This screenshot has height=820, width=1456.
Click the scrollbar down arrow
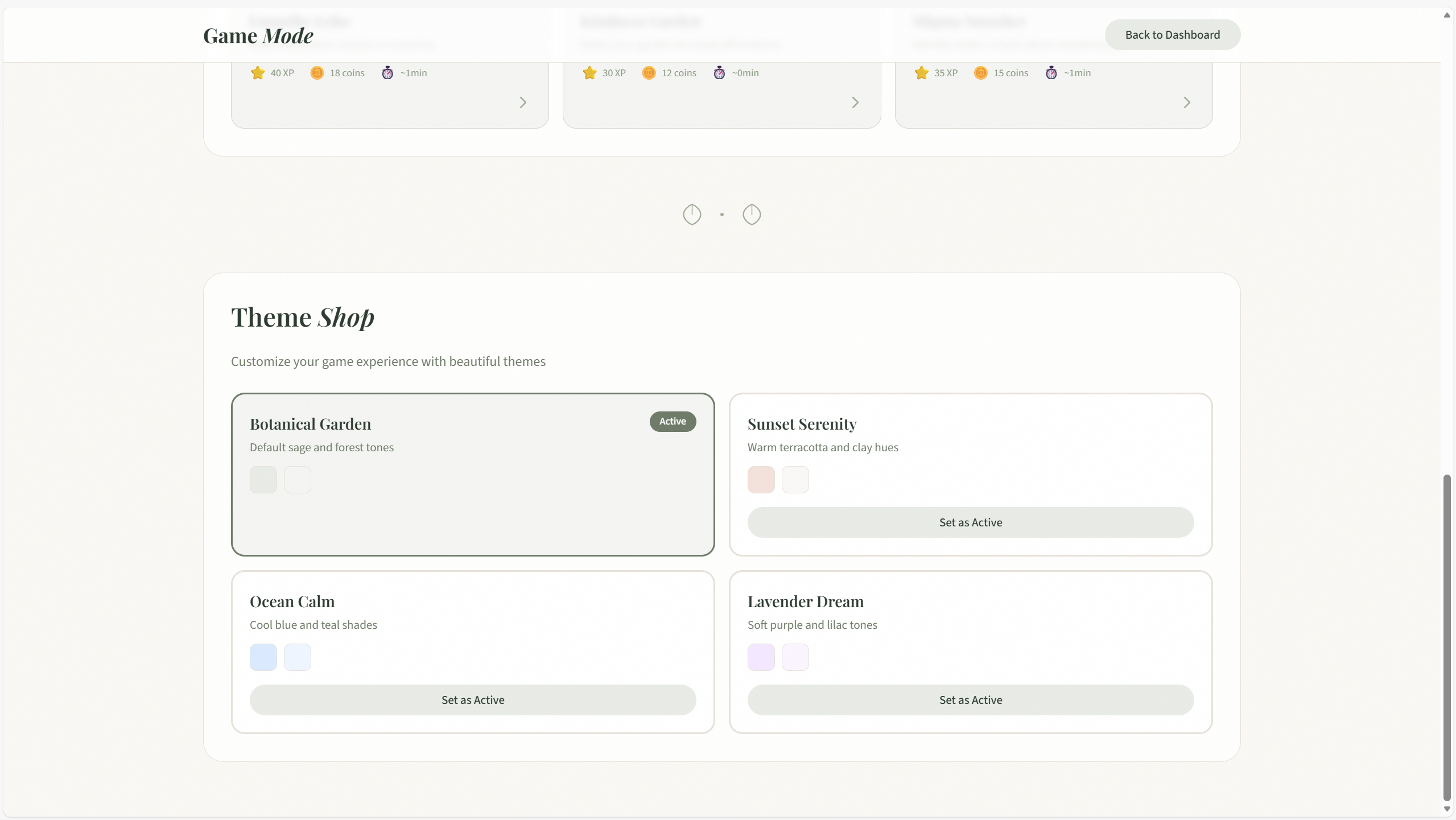tap(1447, 809)
